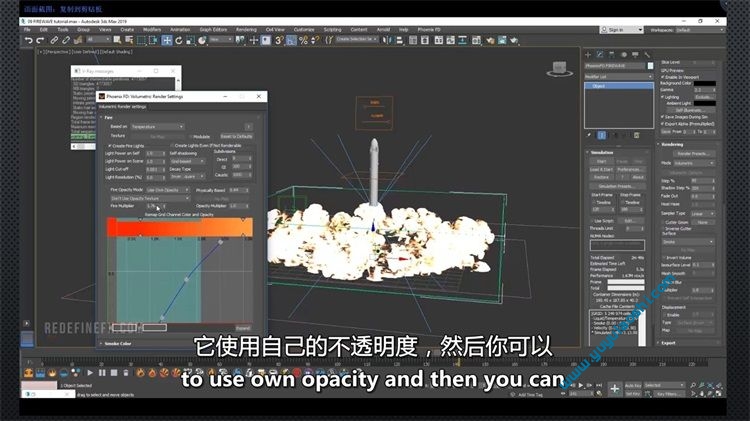The height and width of the screenshot is (421, 750).
Task: Click the Fire Multiplier value field
Action: (x=153, y=206)
